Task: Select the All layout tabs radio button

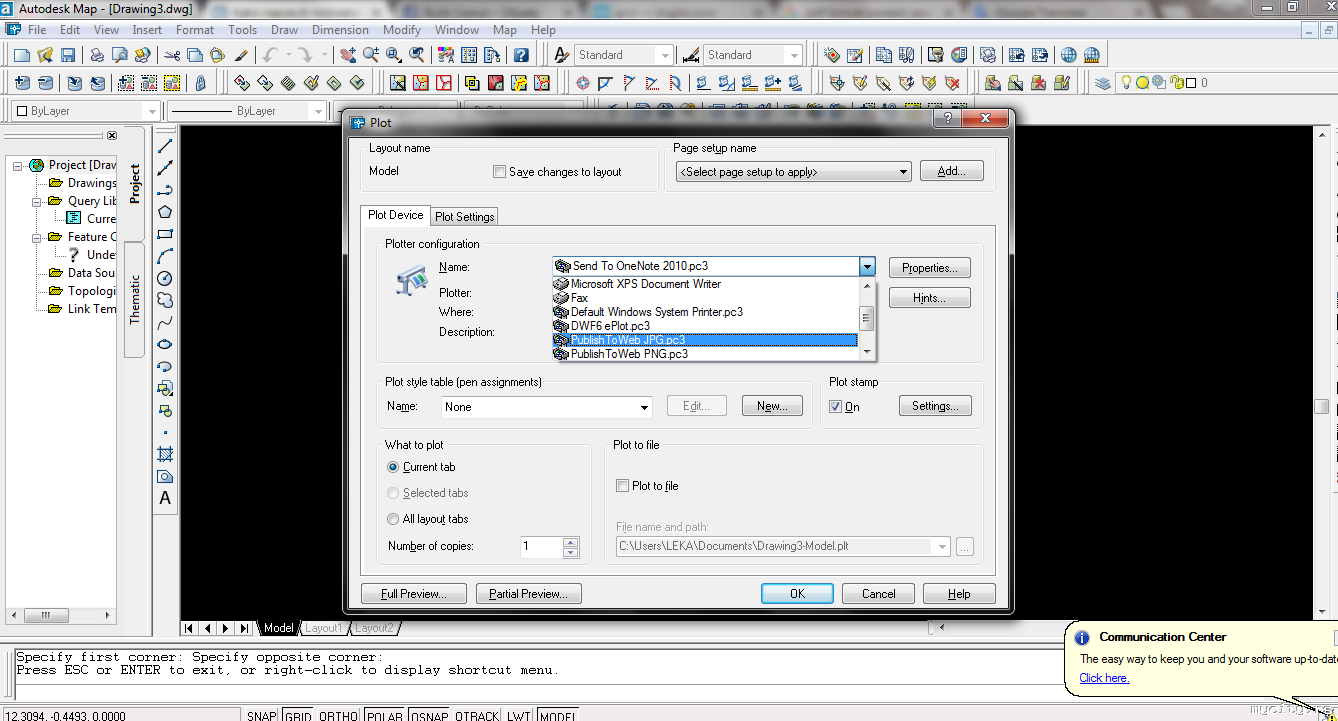Action: [393, 519]
